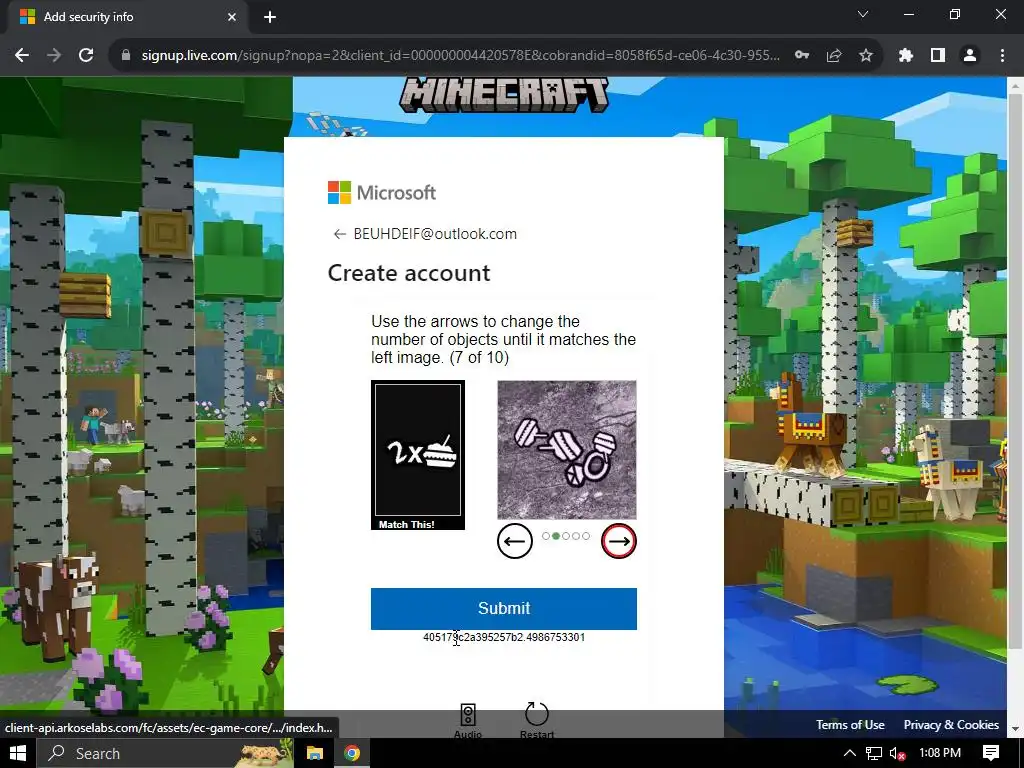Click the puzzle image with dumbbell objects
This screenshot has width=1024, height=768.
[x=567, y=450]
